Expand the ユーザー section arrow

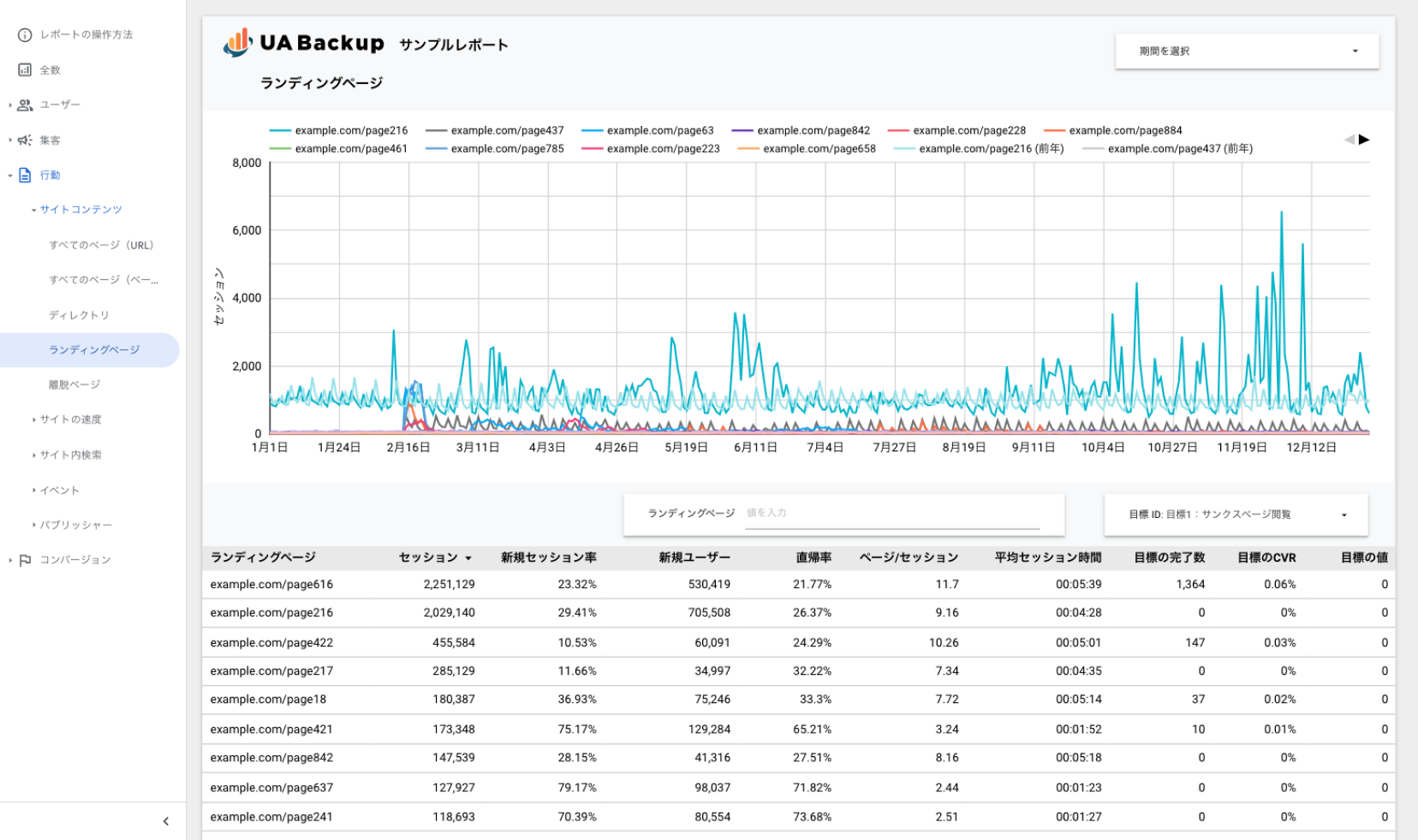point(10,105)
